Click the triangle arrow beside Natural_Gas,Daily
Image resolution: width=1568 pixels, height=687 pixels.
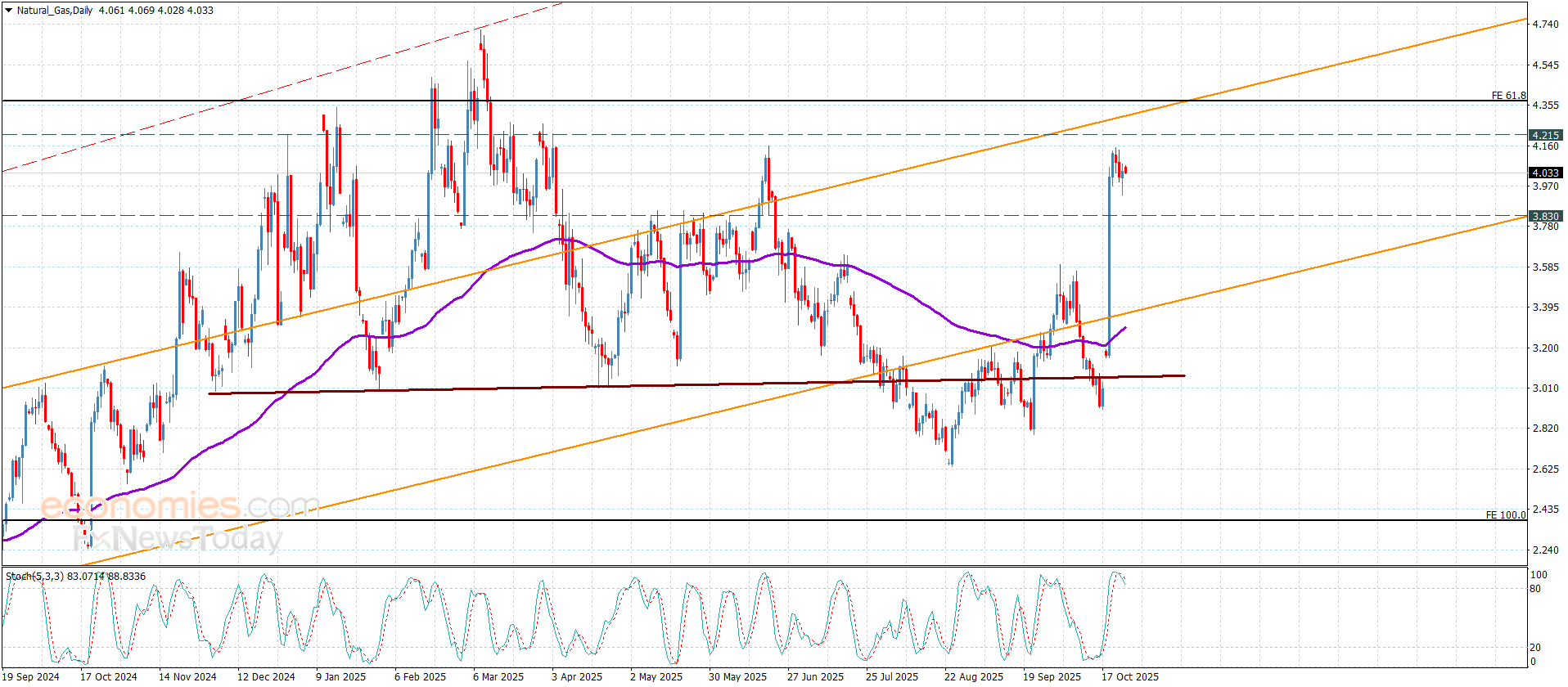pos(8,11)
